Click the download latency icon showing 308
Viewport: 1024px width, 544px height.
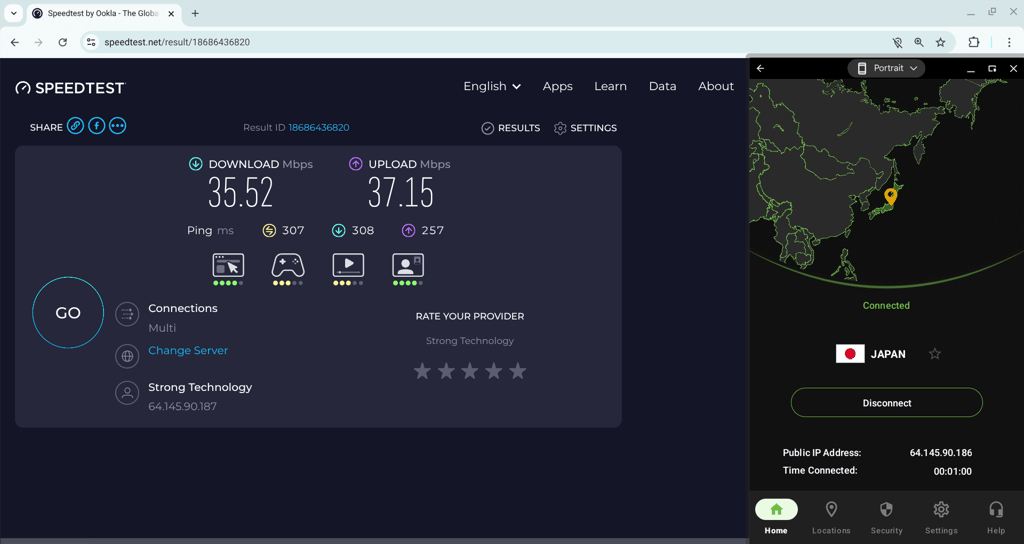pyautogui.click(x=338, y=230)
